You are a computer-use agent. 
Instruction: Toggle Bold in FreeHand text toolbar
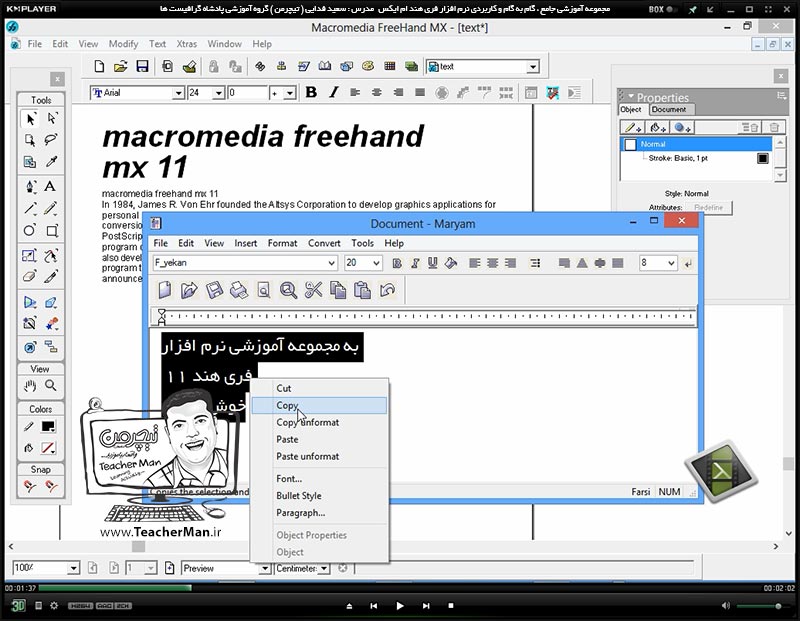coord(311,92)
